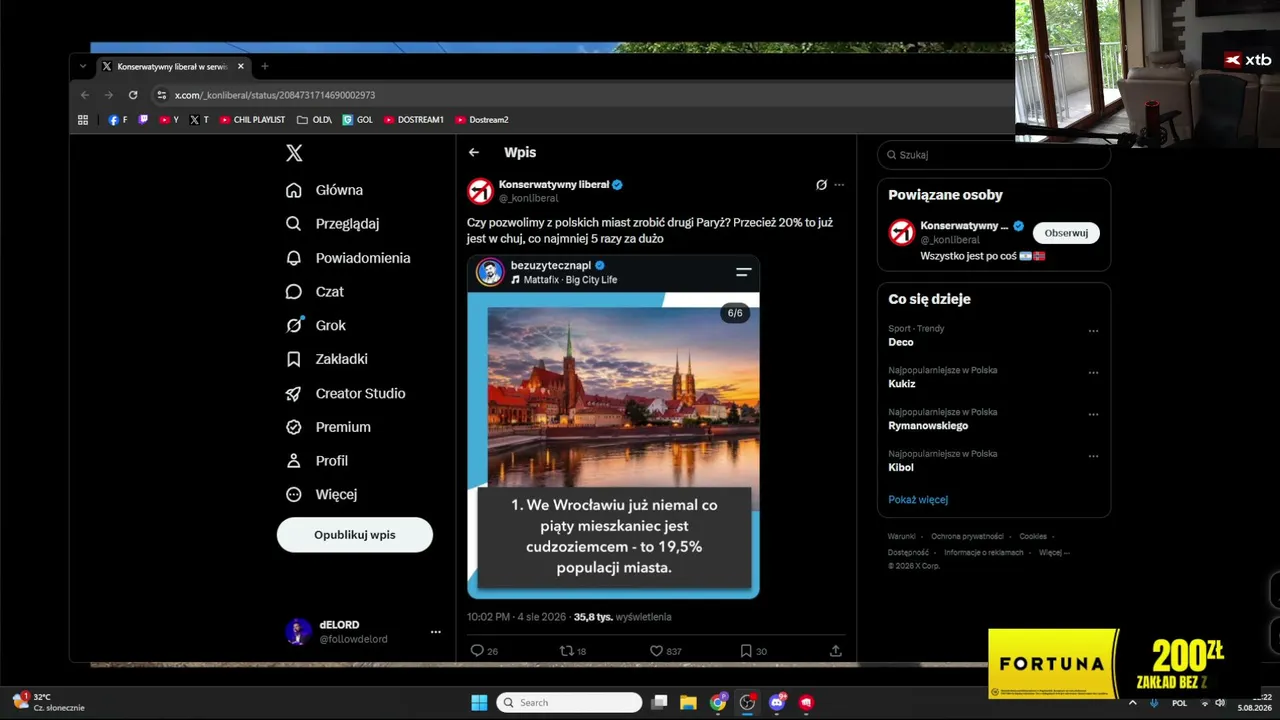Open the GOL bookmark
This screenshot has height=720, width=1280.
pyautogui.click(x=357, y=120)
